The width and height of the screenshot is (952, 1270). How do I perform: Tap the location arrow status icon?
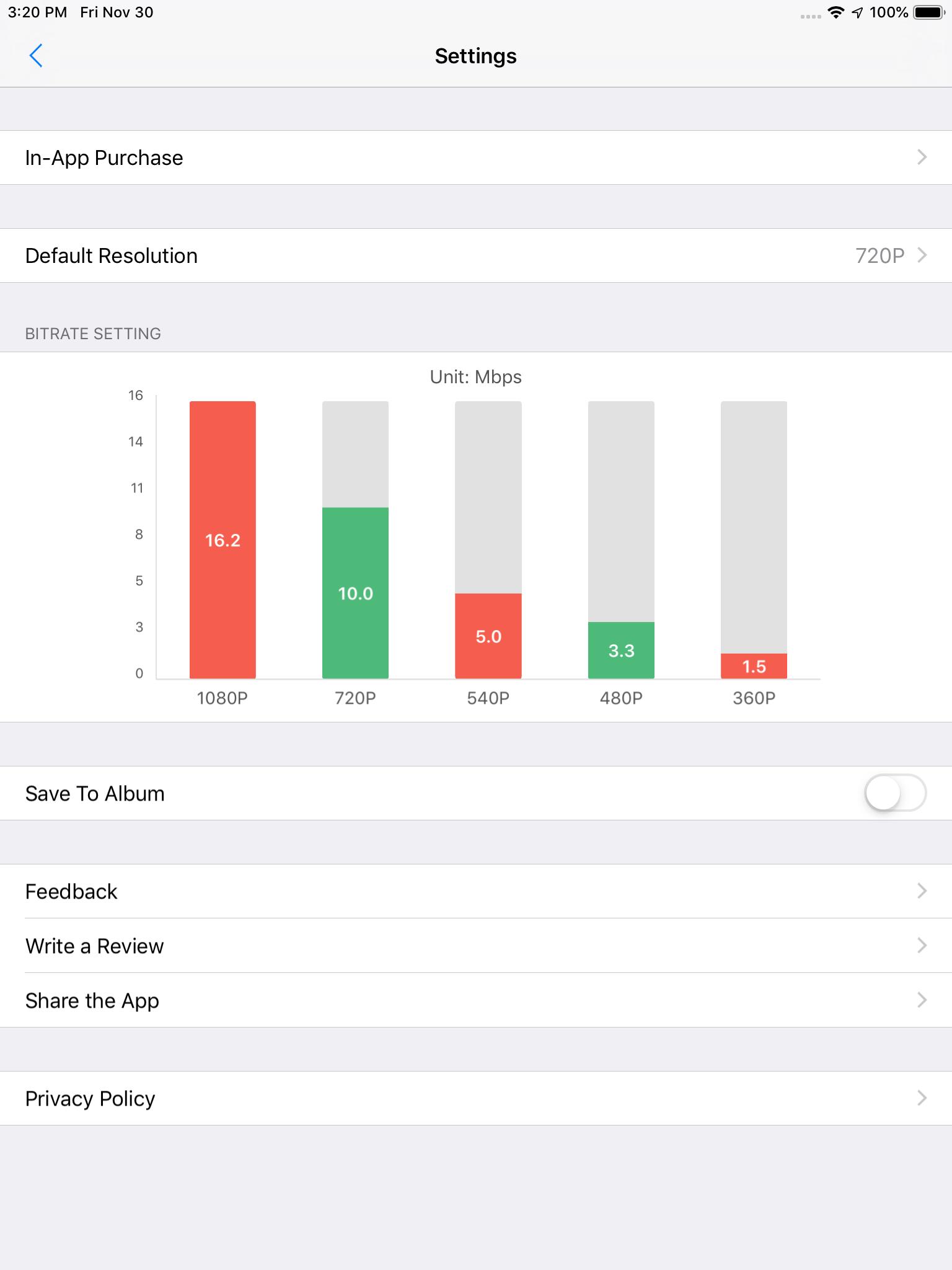click(x=857, y=13)
